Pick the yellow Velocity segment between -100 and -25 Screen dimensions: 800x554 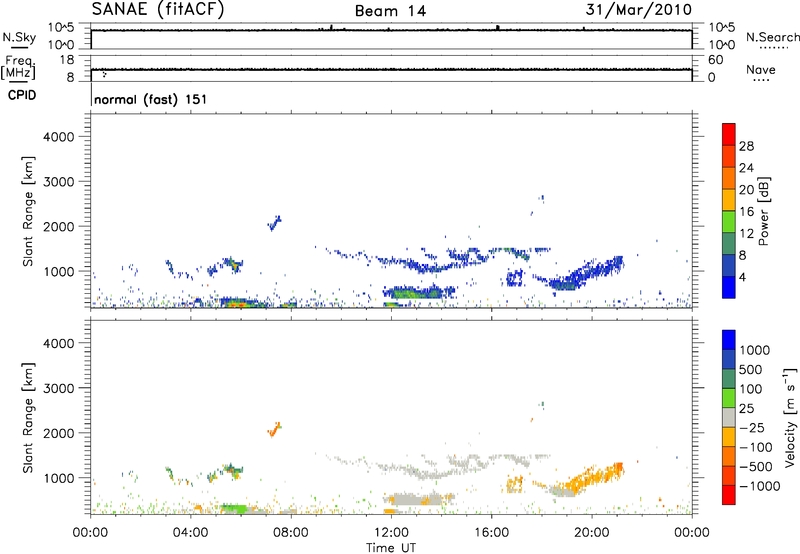[x=729, y=437]
